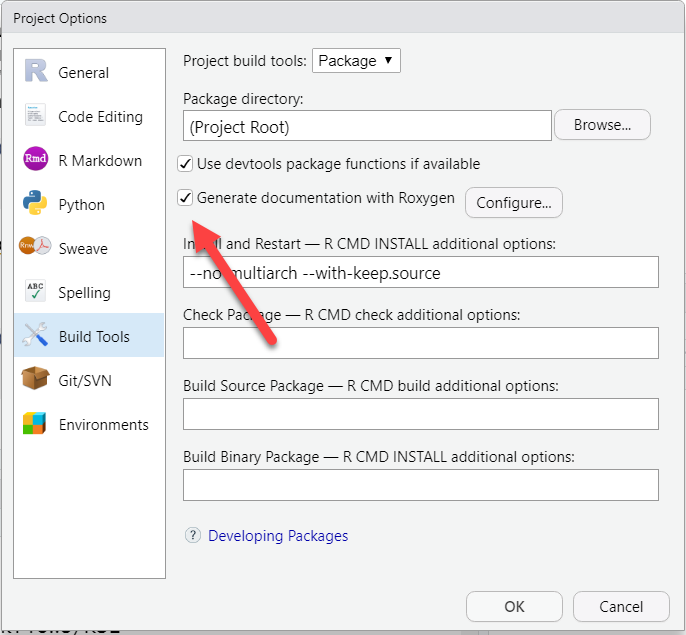This screenshot has width=686, height=635.
Task: Select the Environments colored cube icon
Action: (36, 424)
